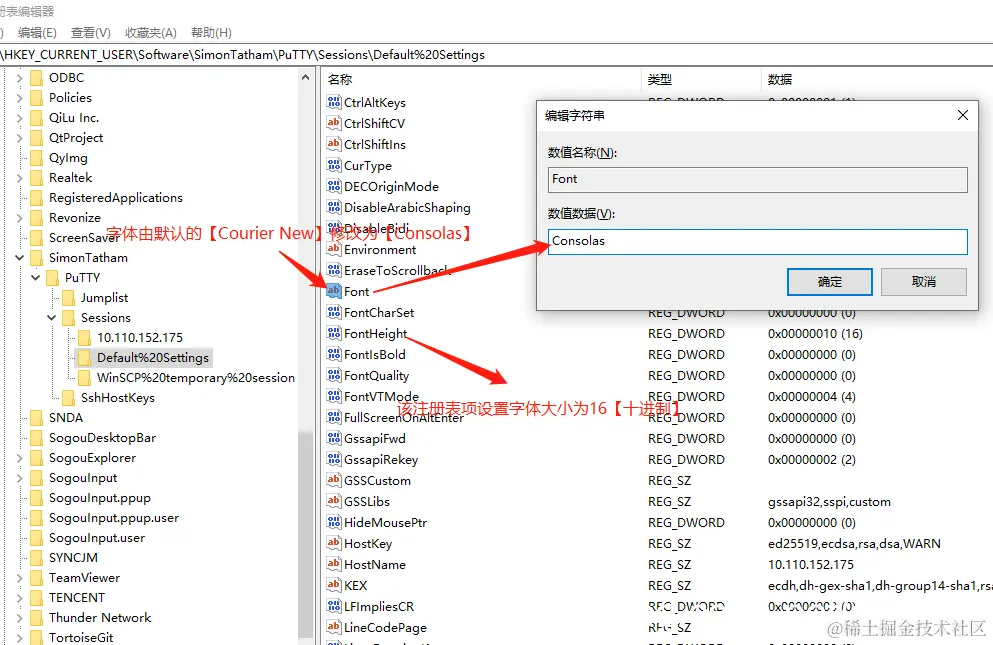This screenshot has height=645, width=993.
Task: Select the TortoiseGit registry key
Action: 81,637
